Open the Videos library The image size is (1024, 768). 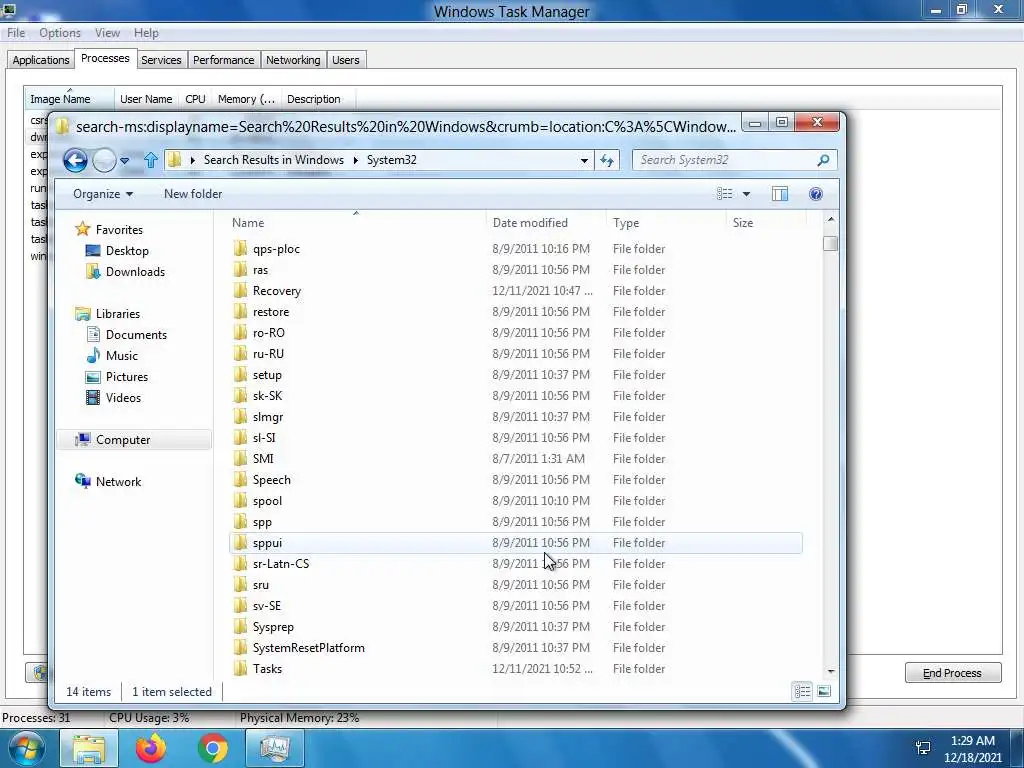123,398
